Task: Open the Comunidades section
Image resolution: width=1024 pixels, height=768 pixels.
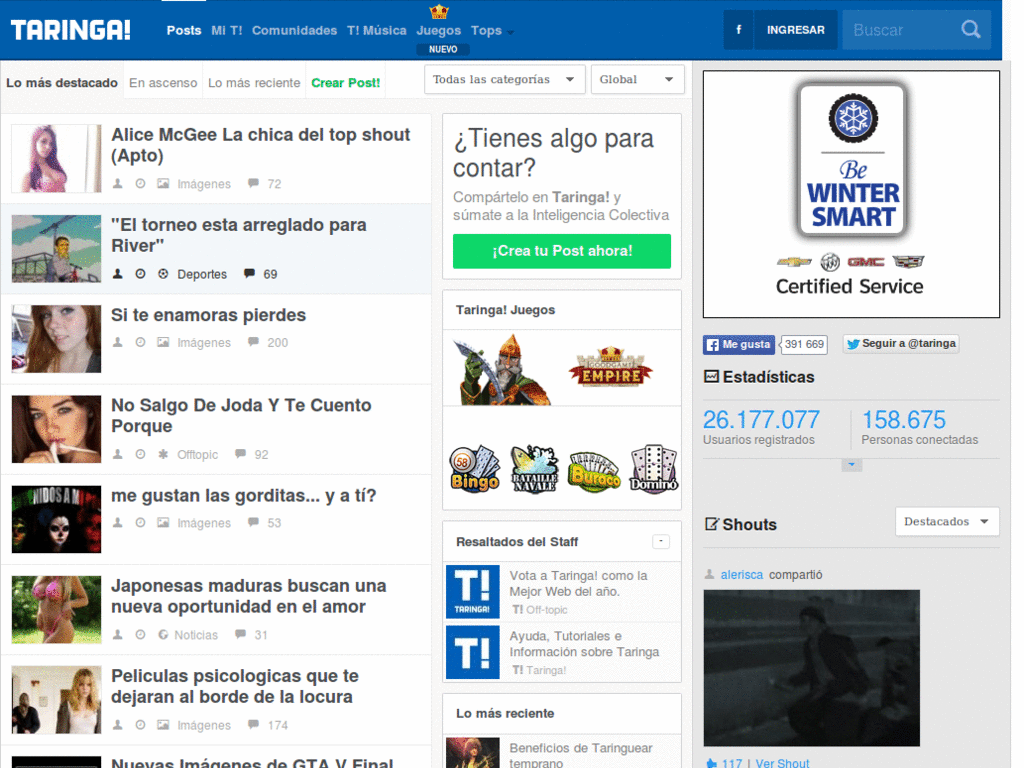Action: [295, 30]
